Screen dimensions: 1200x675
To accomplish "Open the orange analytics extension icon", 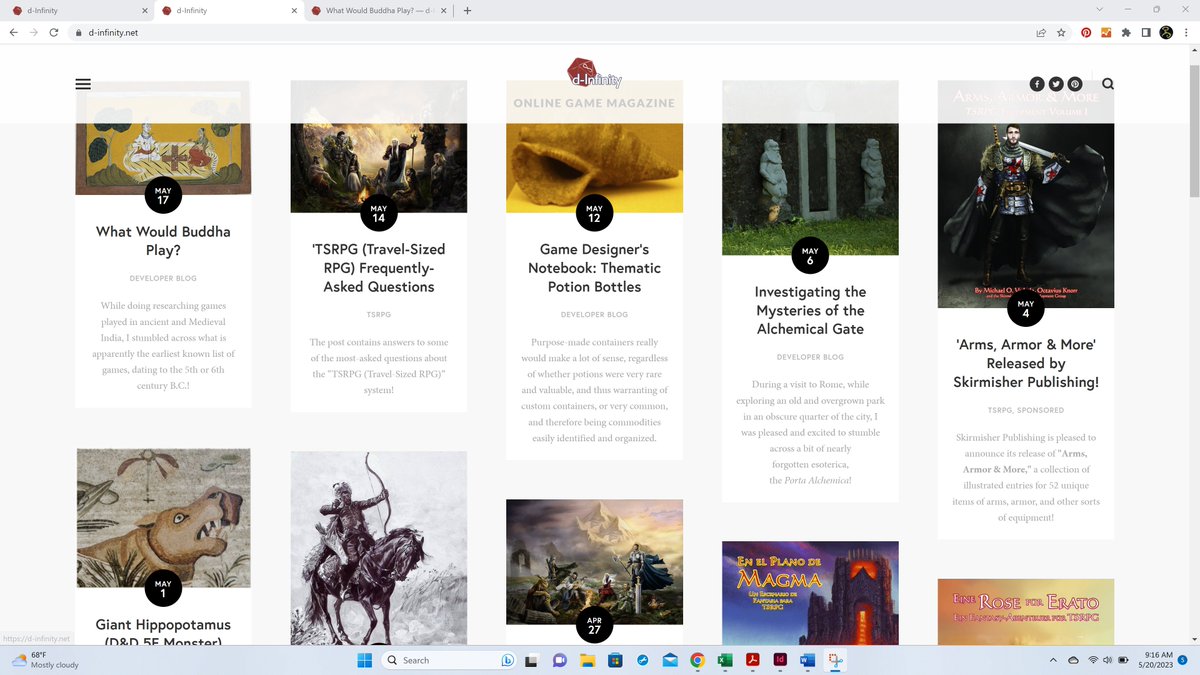I will tap(1106, 32).
